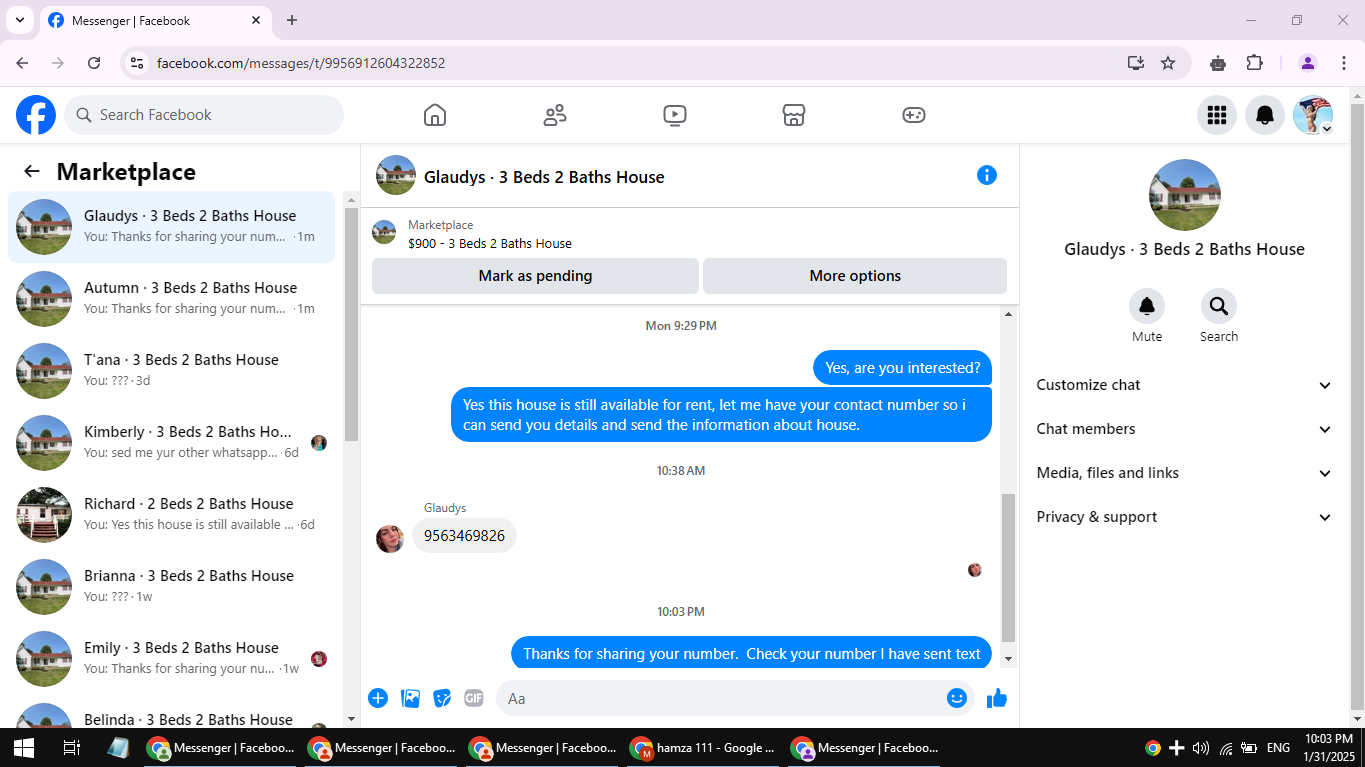Click the Aa message input field
The height and width of the screenshot is (767, 1365).
[x=735, y=698]
